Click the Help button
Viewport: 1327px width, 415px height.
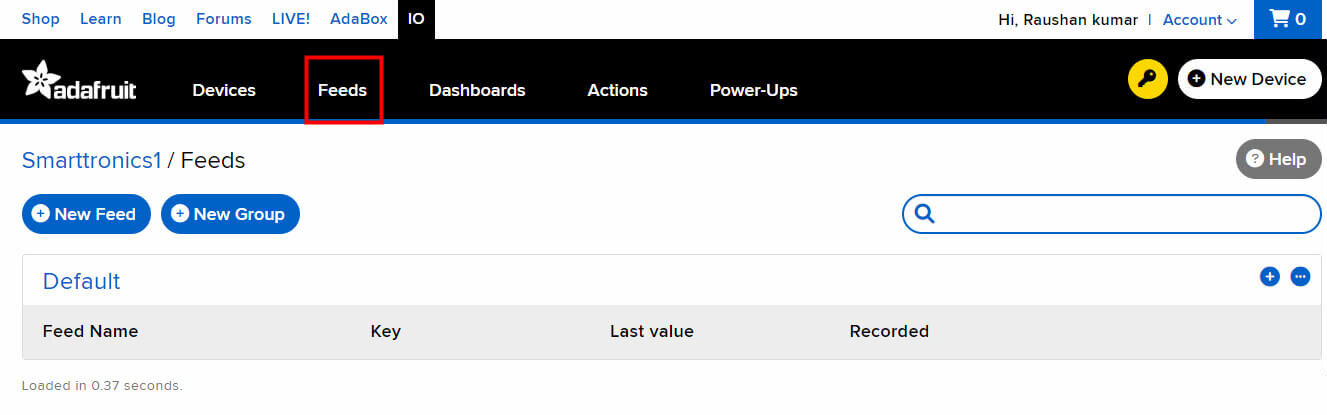point(1278,159)
